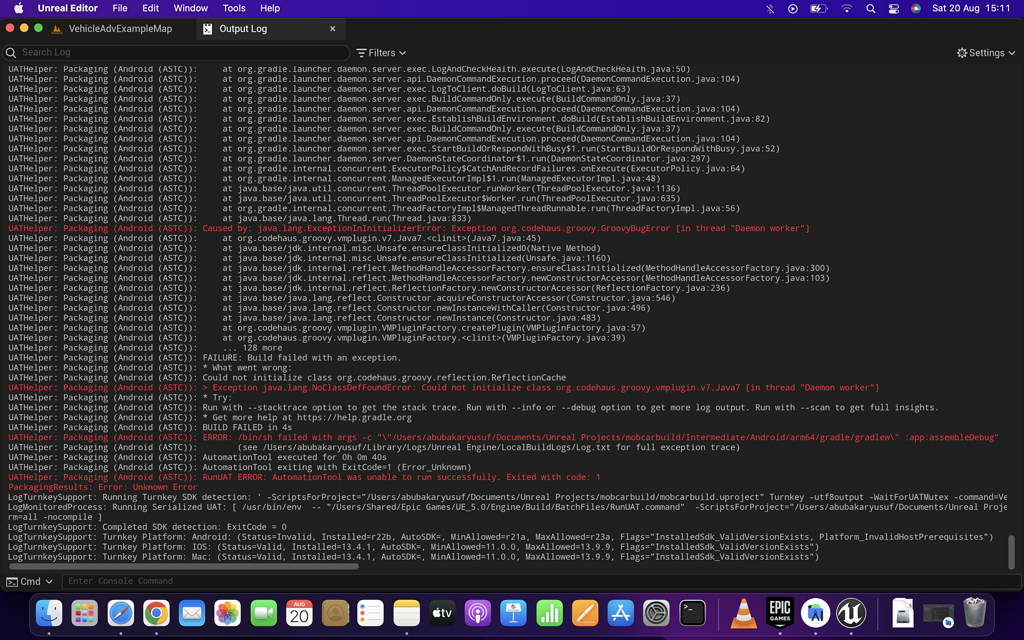Open Terminal from the dock
1024x640 pixels.
coord(692,612)
